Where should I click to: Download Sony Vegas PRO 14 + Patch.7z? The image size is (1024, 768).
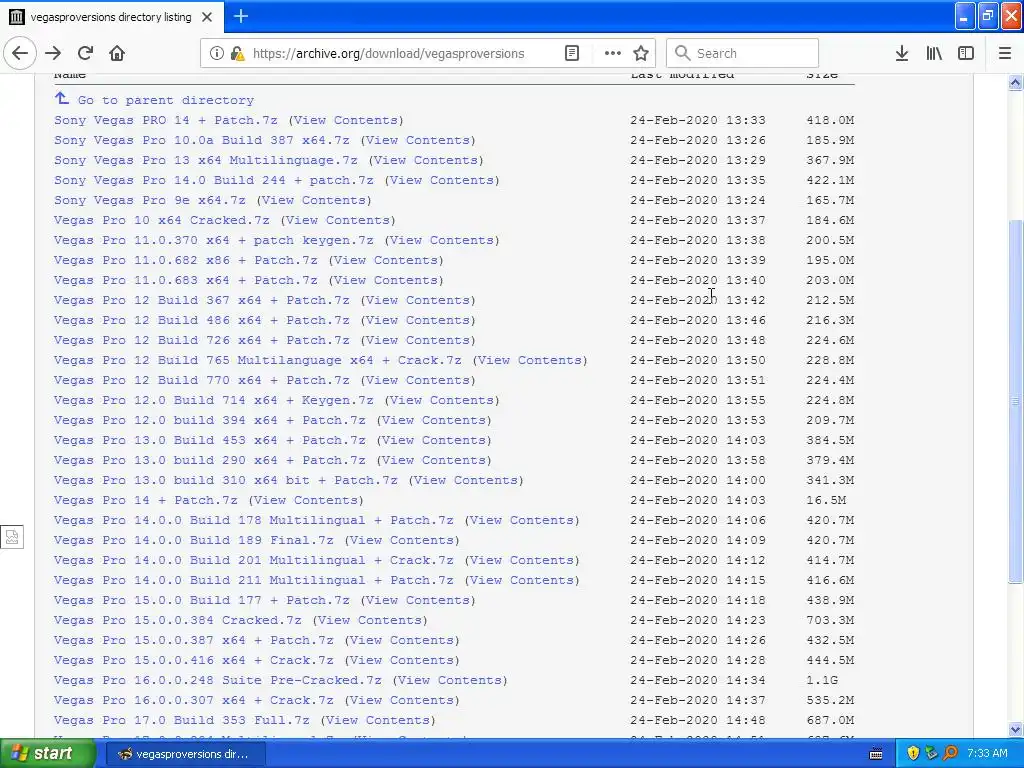click(x=166, y=120)
